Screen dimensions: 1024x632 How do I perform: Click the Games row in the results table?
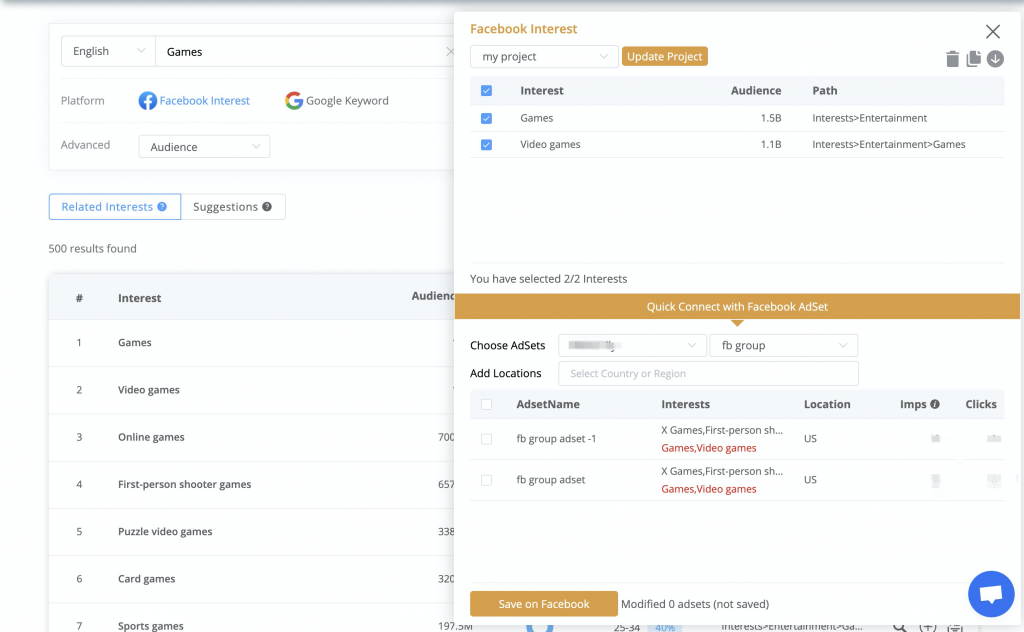(251, 343)
